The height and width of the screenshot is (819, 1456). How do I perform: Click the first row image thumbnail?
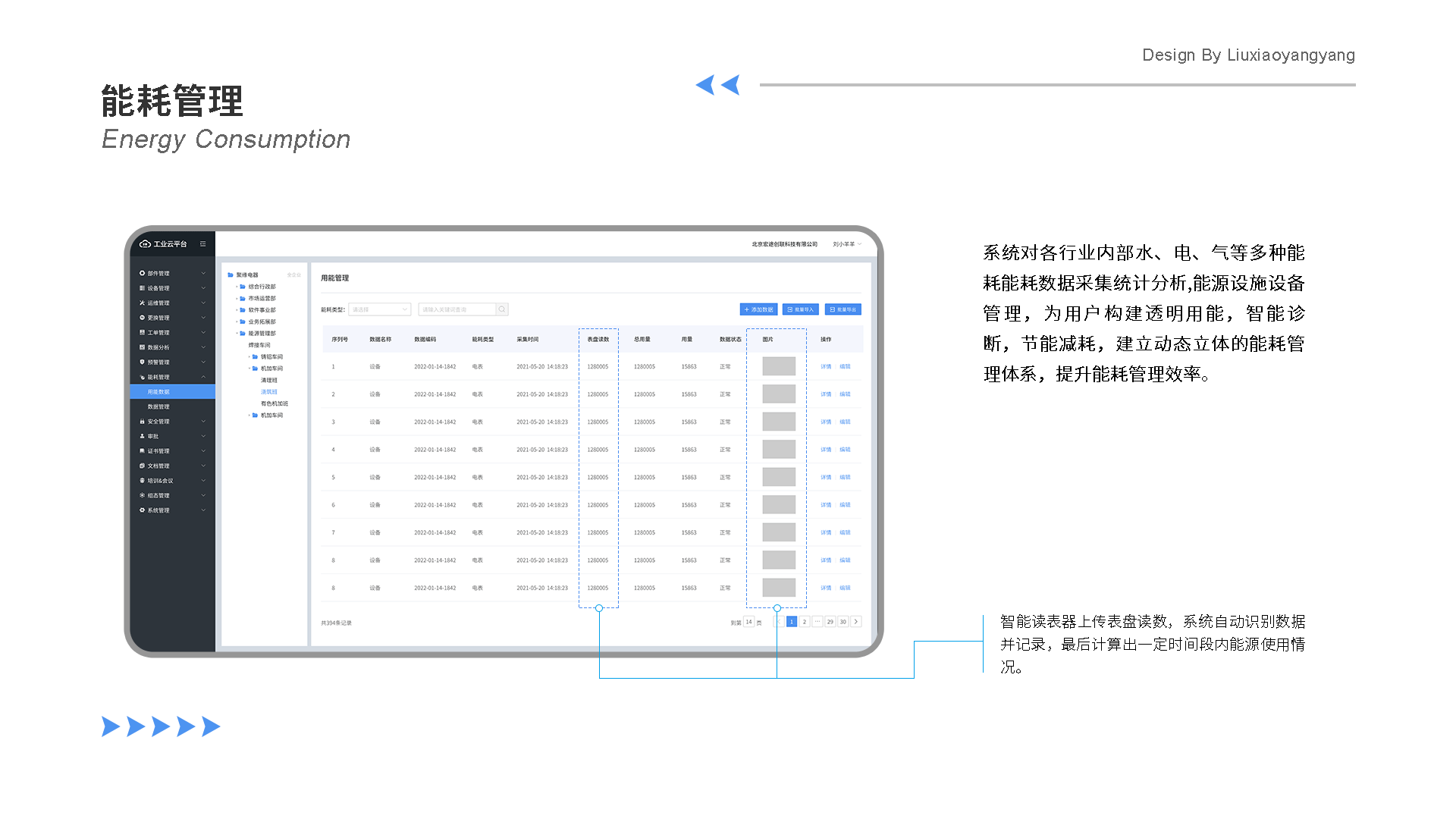779,366
